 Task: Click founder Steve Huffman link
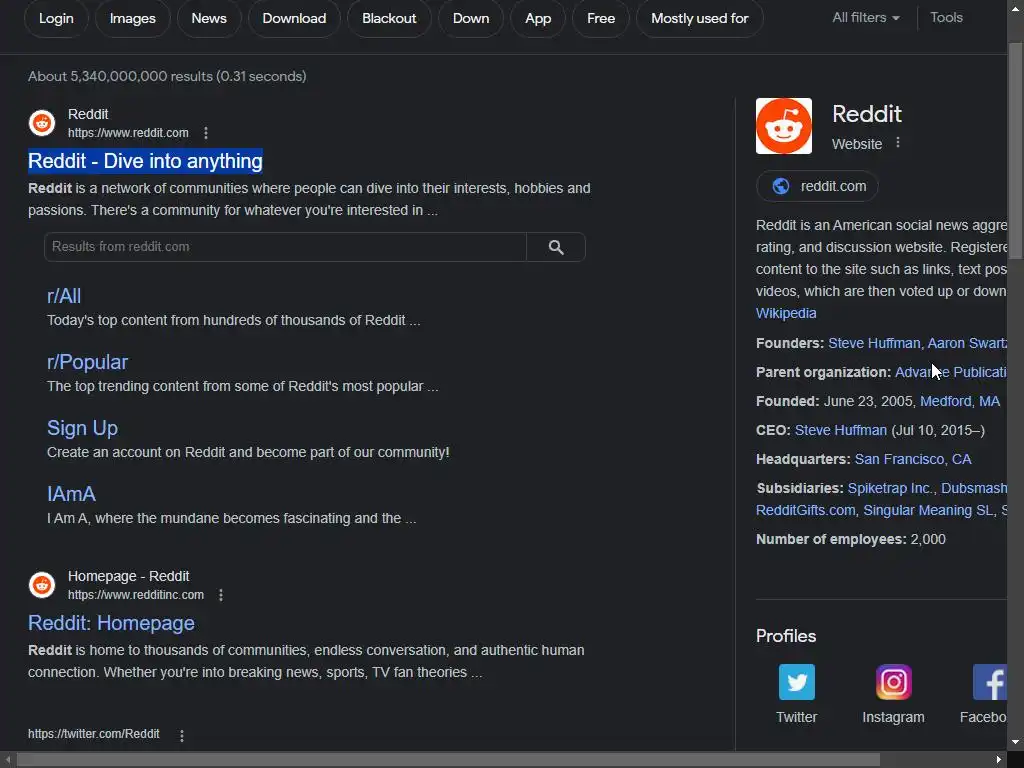[x=874, y=344]
